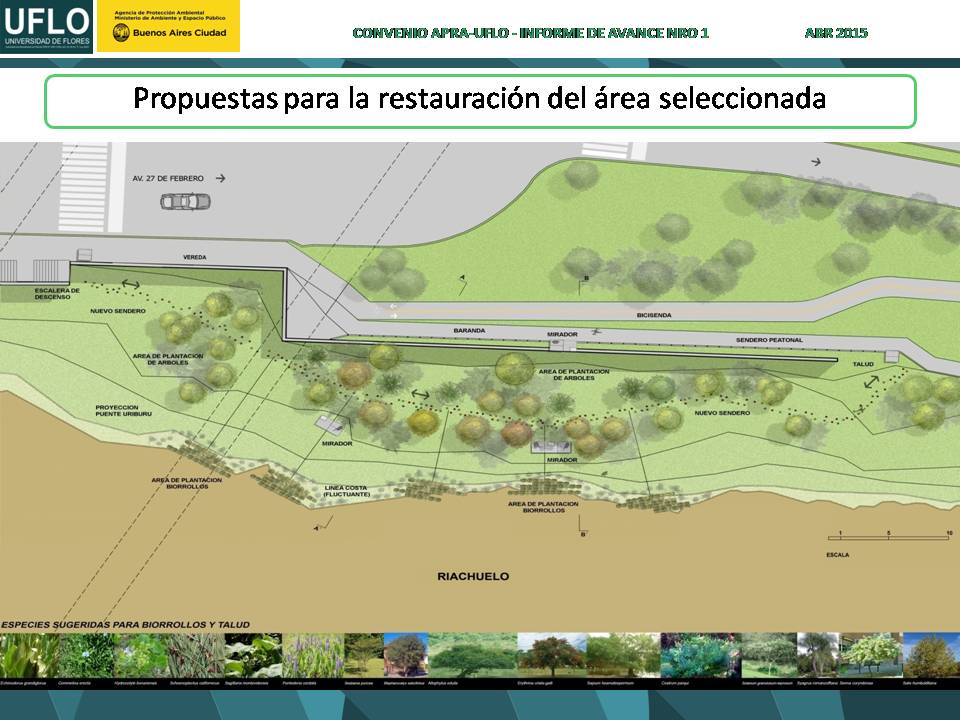Viewport: 960px width, 720px height.
Task: Click the double-headed arrow near Escalera de Descenso
Action: (x=131, y=285)
